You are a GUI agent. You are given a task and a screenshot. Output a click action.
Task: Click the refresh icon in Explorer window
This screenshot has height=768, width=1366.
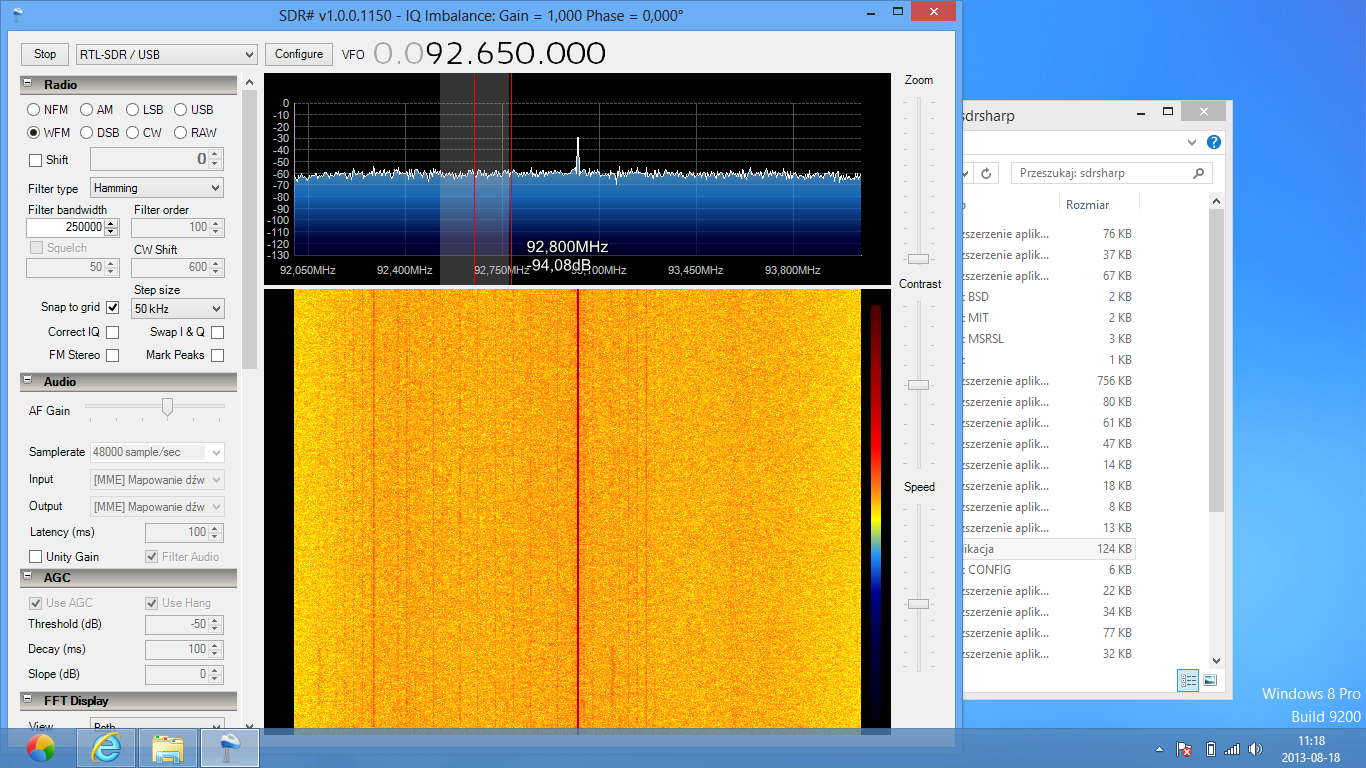click(x=986, y=173)
